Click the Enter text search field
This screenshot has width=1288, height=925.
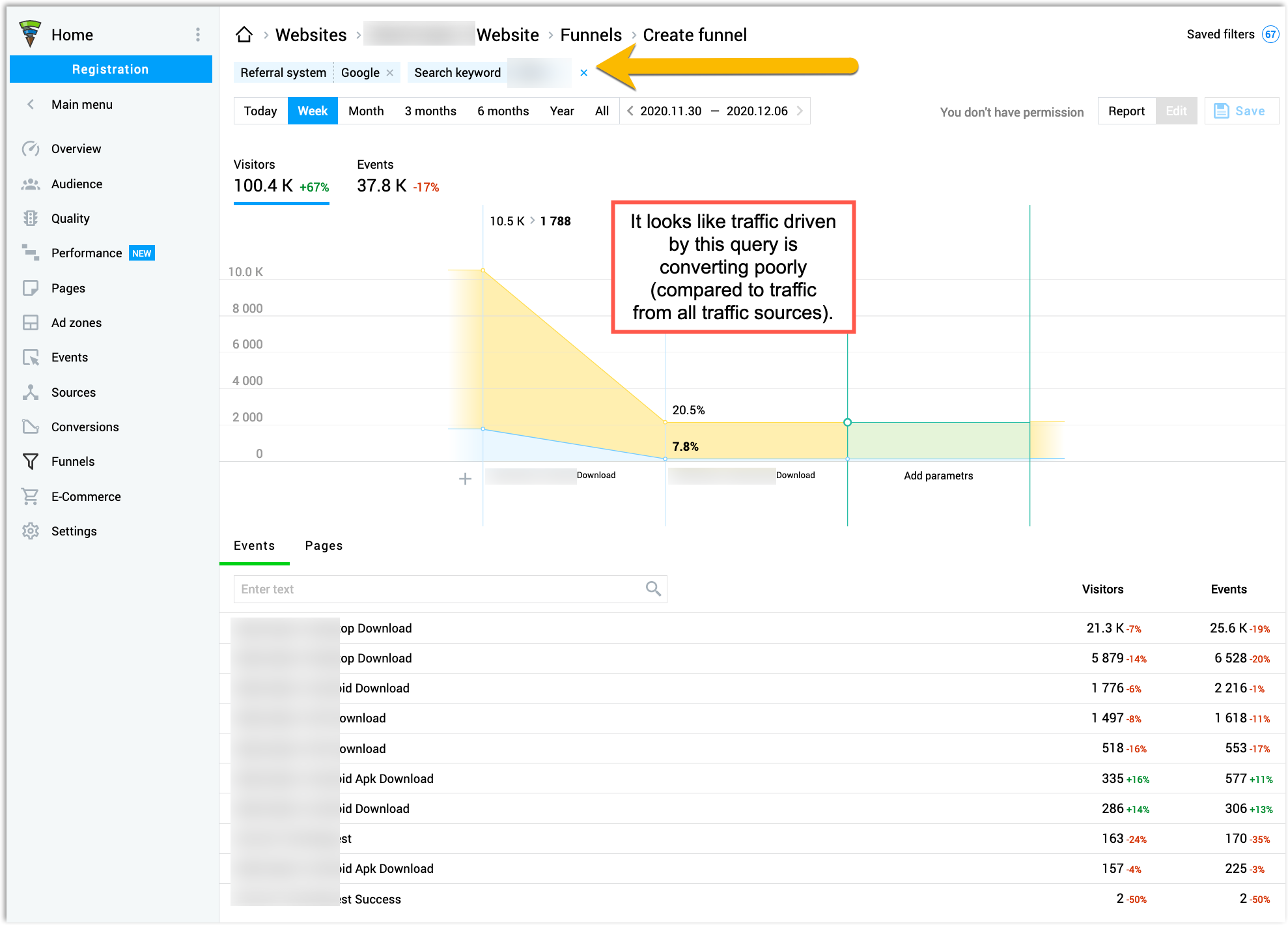[436, 589]
